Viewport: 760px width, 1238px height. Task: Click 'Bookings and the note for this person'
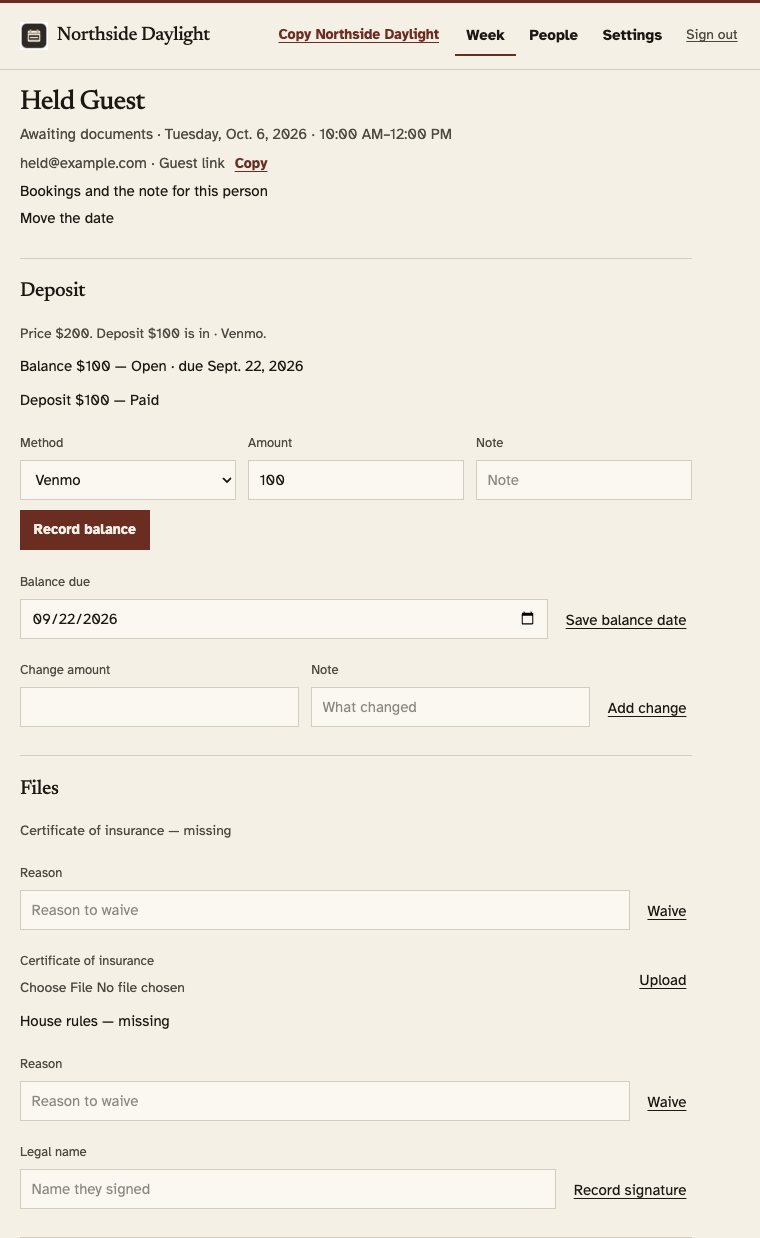(x=144, y=191)
